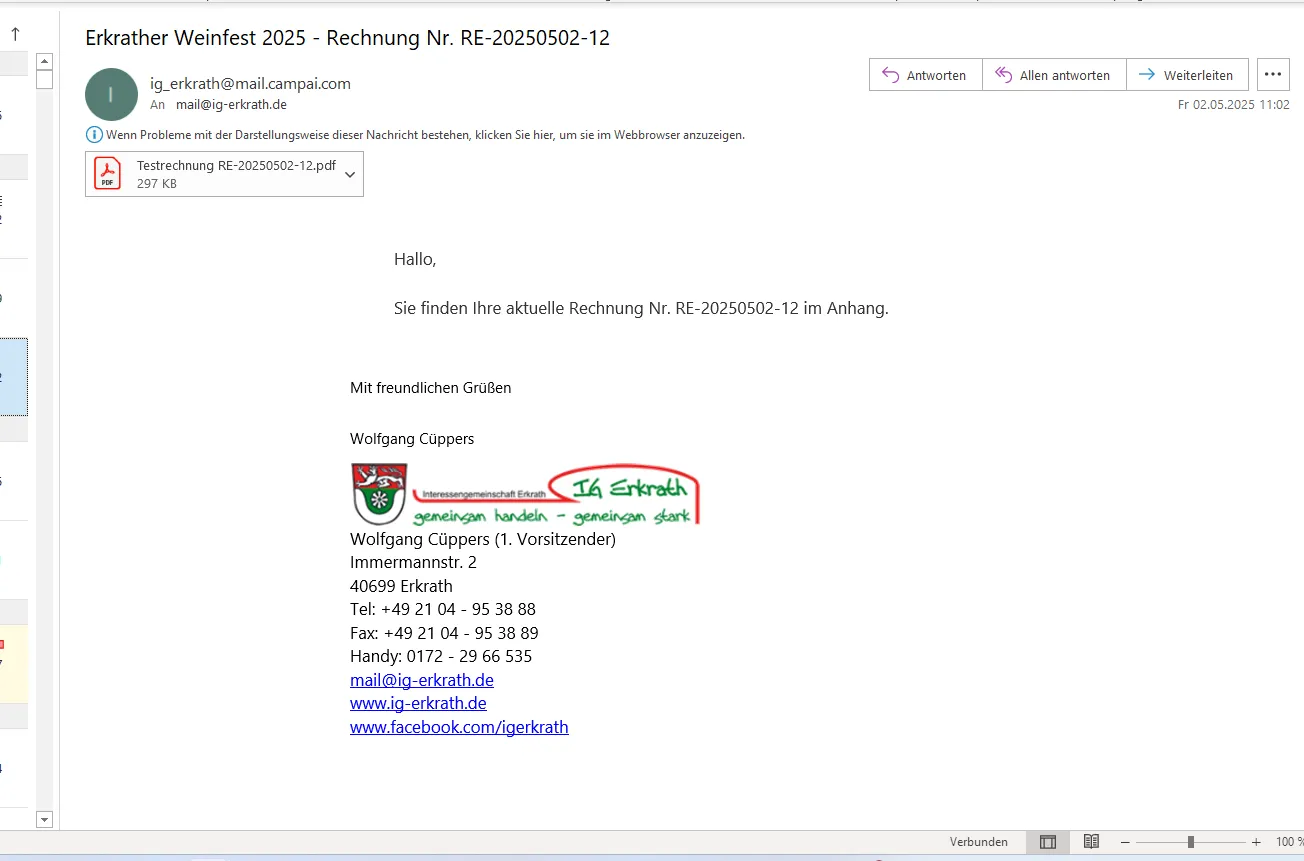Click the message bar to view in browser

[x=425, y=135]
